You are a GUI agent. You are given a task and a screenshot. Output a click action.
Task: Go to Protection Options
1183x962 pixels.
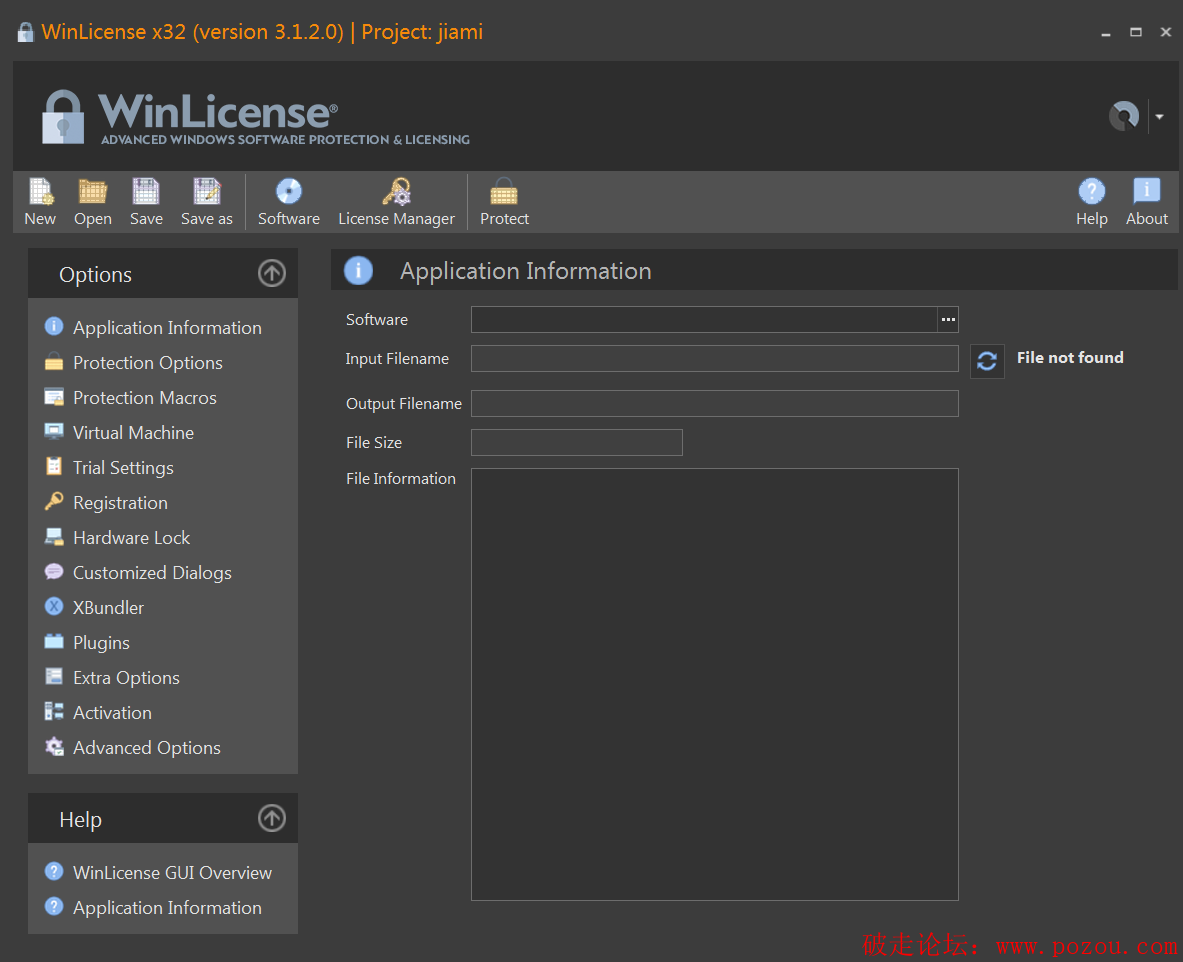click(x=148, y=363)
